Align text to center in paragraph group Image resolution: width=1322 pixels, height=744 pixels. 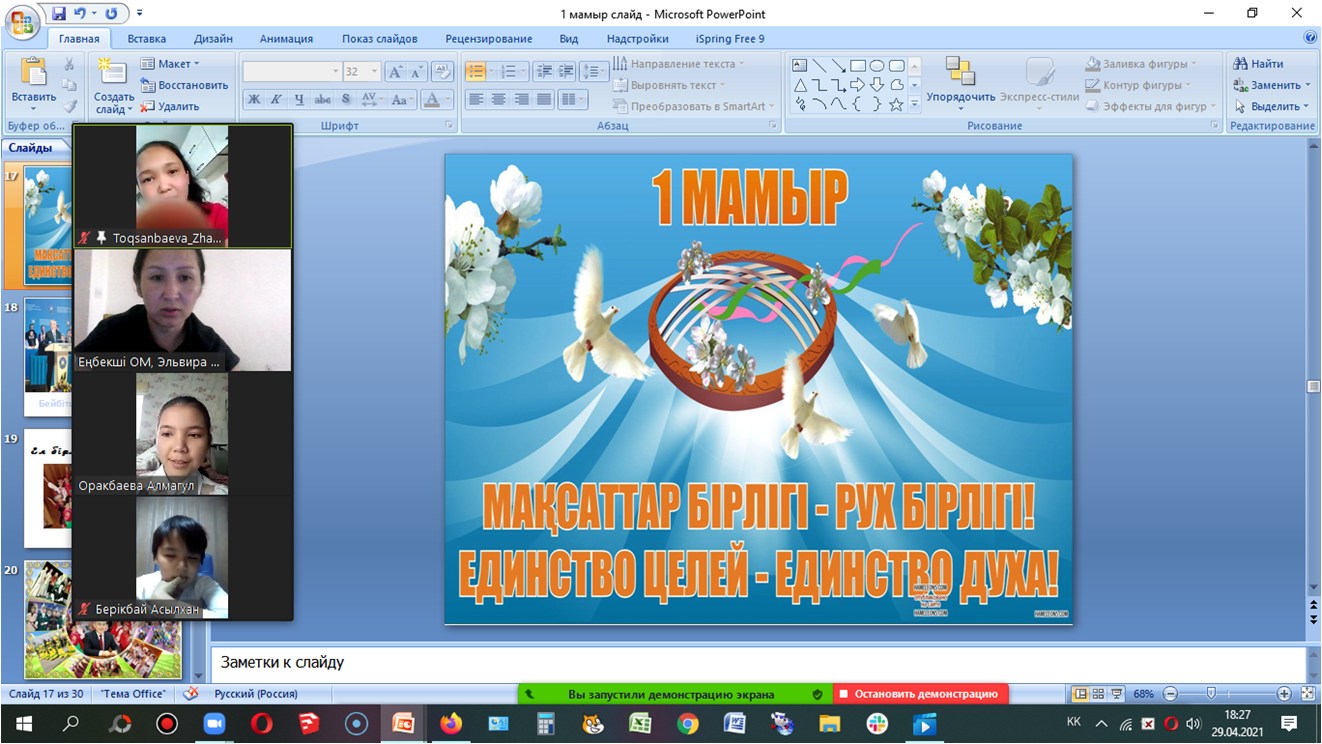[x=498, y=99]
